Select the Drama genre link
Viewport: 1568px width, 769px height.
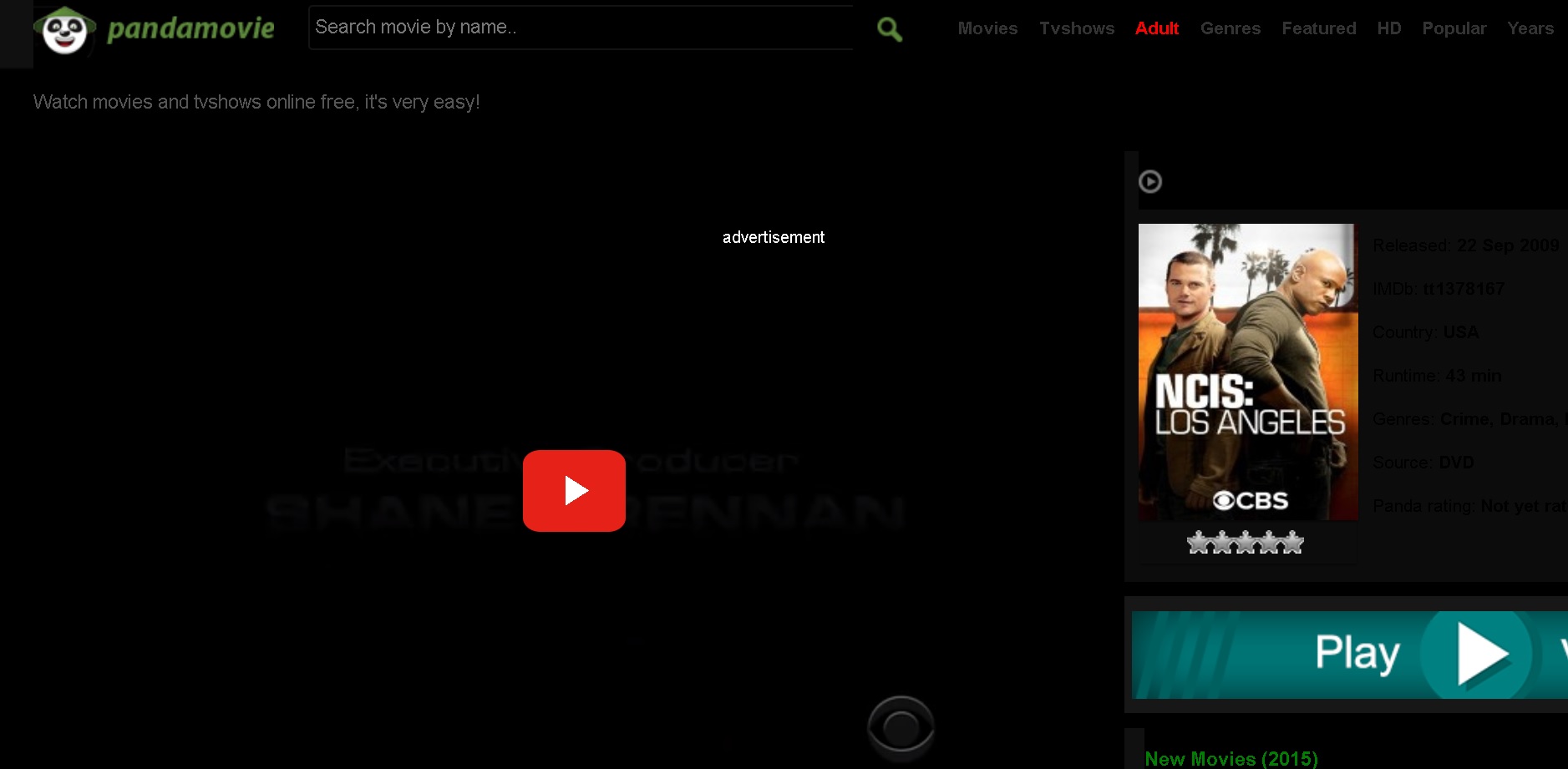[x=1529, y=419]
